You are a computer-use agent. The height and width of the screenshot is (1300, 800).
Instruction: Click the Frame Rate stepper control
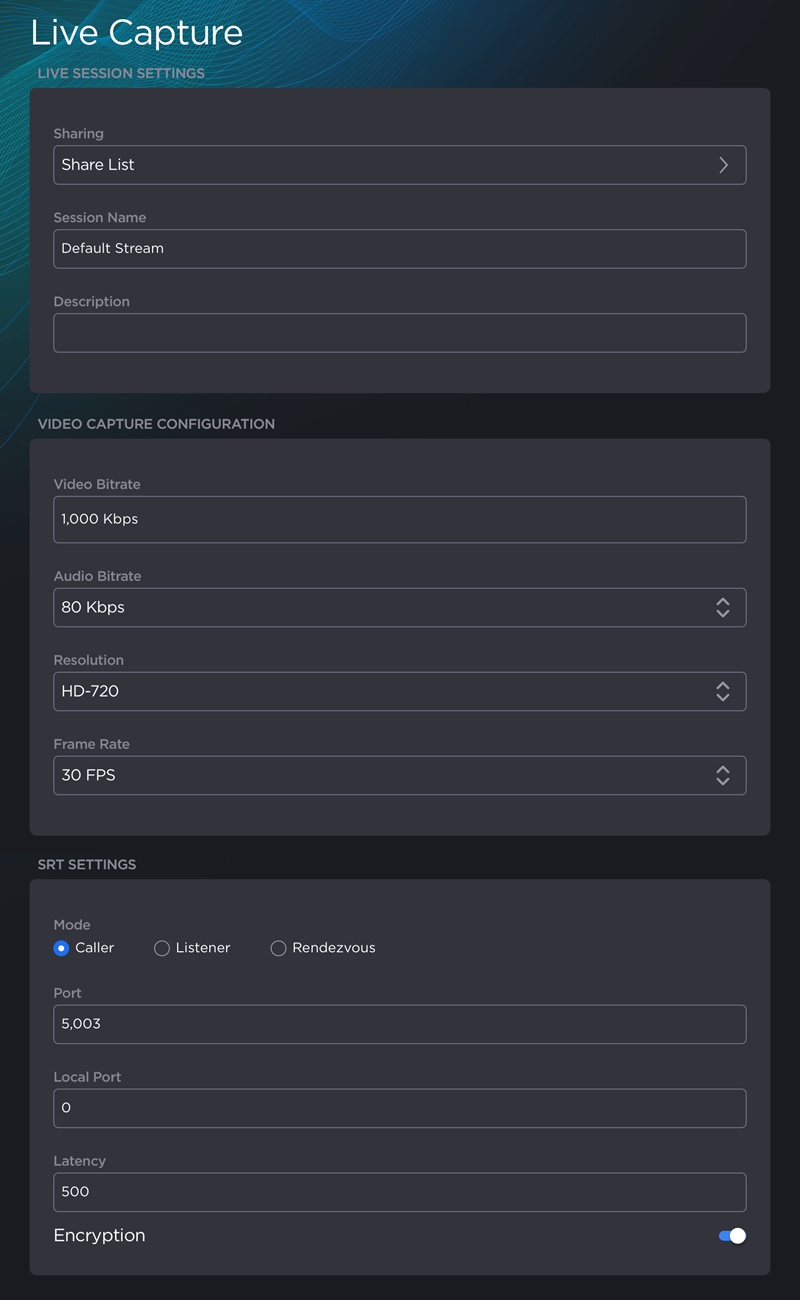722,775
